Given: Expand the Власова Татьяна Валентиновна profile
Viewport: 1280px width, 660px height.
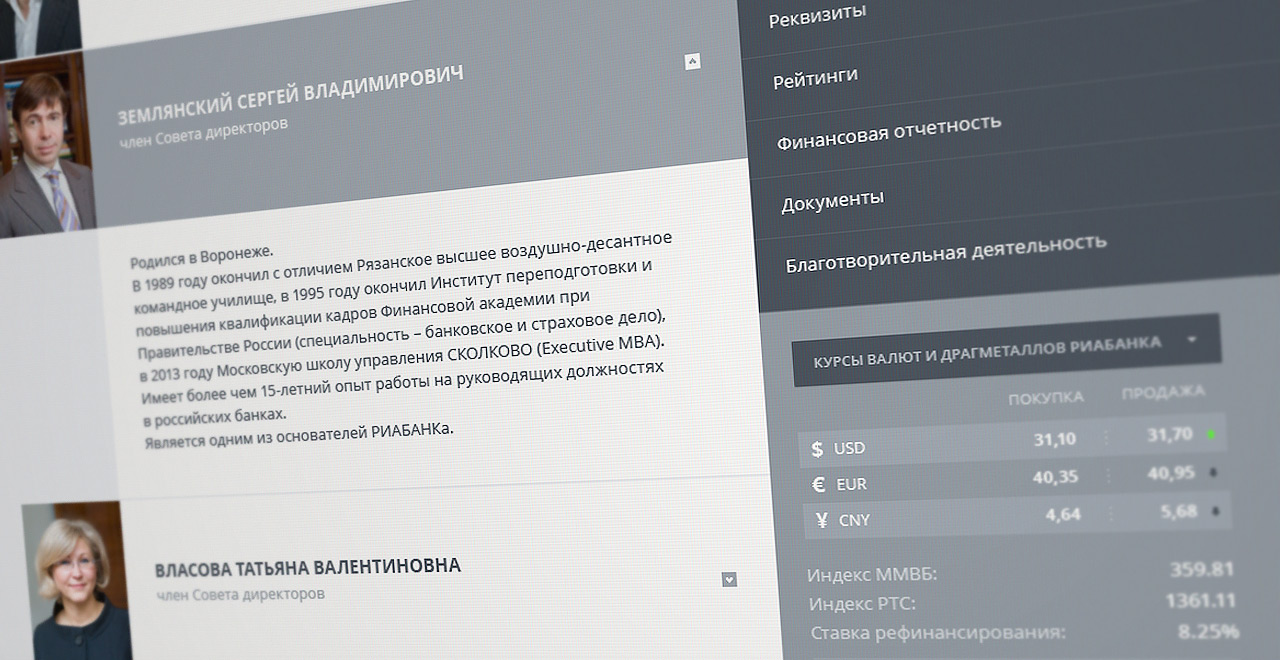Looking at the screenshot, I should point(729,579).
